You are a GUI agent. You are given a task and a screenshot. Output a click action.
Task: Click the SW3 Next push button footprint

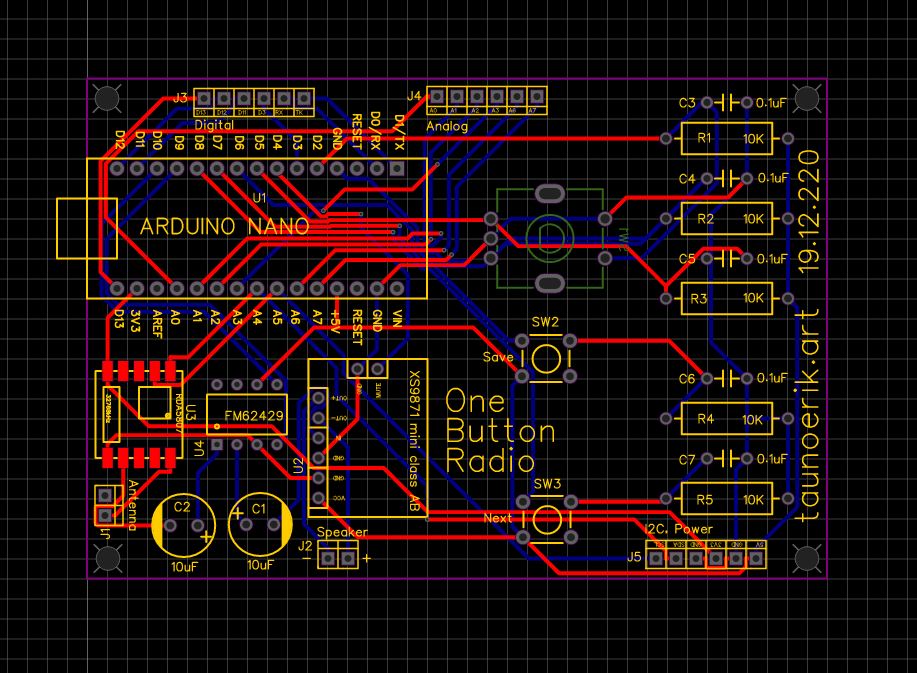[x=546, y=519]
